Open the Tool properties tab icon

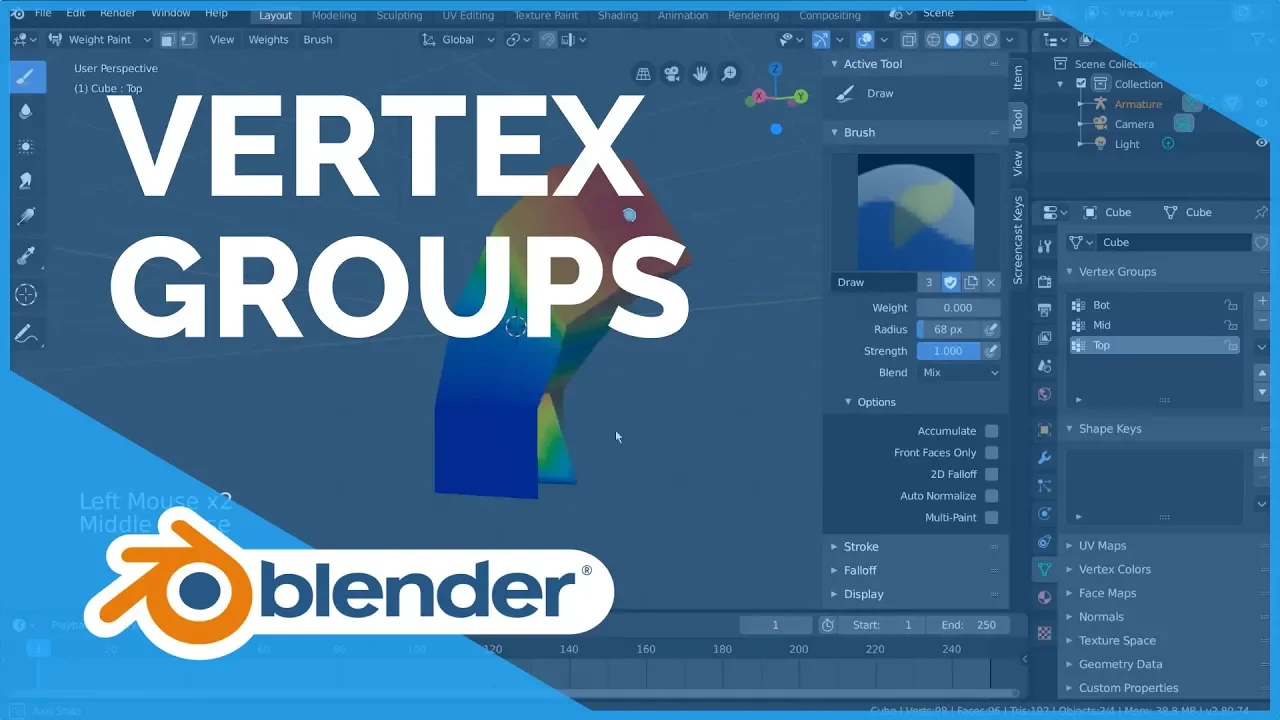pos(1044,247)
